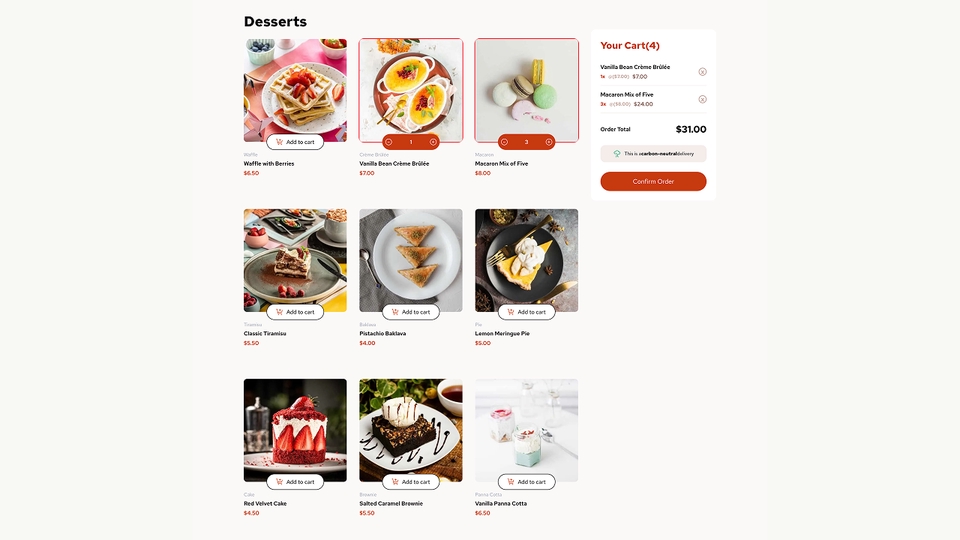Viewport: 960px width, 540px height.
Task: Add Salted Caramel Brownie to cart
Action: pos(411,482)
